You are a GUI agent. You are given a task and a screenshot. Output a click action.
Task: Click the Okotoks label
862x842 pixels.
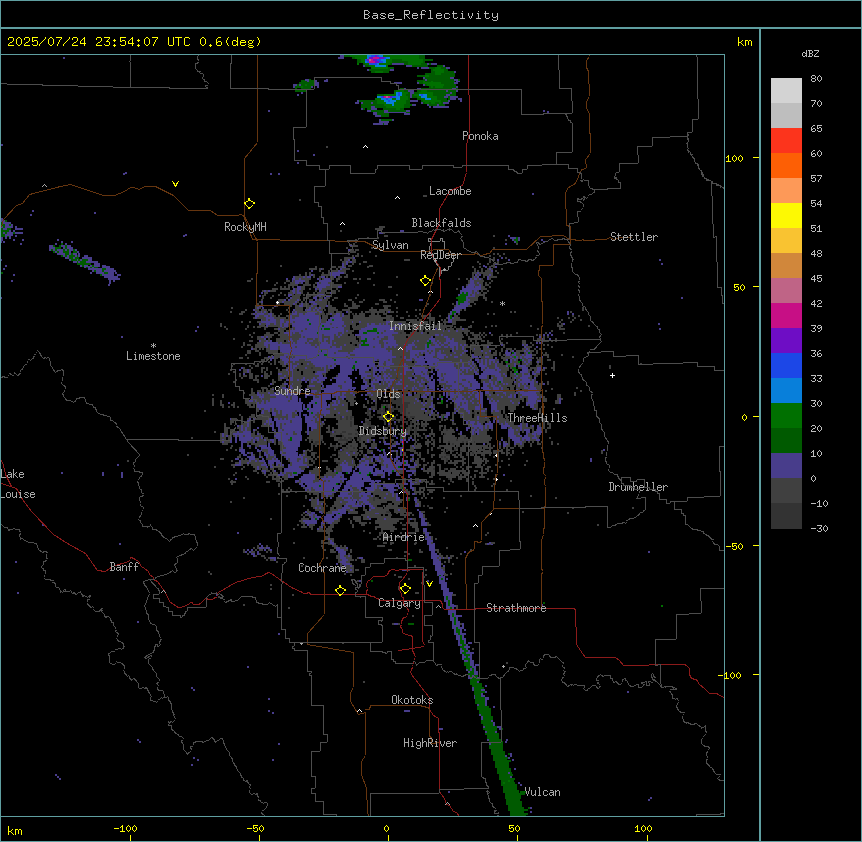[x=412, y=700]
